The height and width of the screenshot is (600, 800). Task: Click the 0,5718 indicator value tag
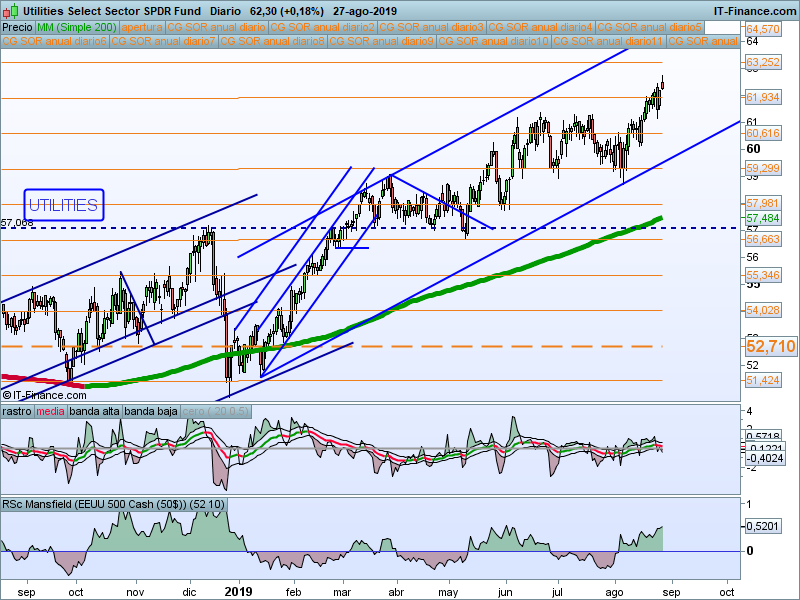[763, 436]
